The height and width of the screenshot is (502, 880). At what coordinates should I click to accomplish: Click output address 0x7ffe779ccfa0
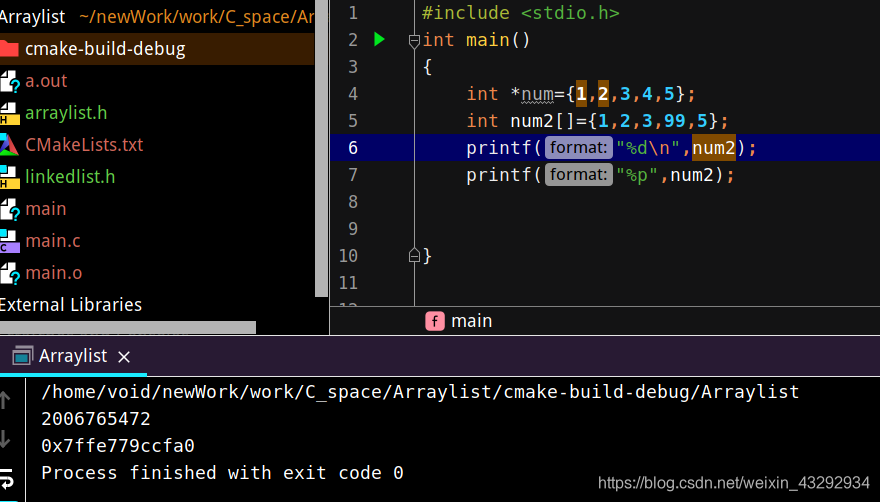(x=118, y=446)
